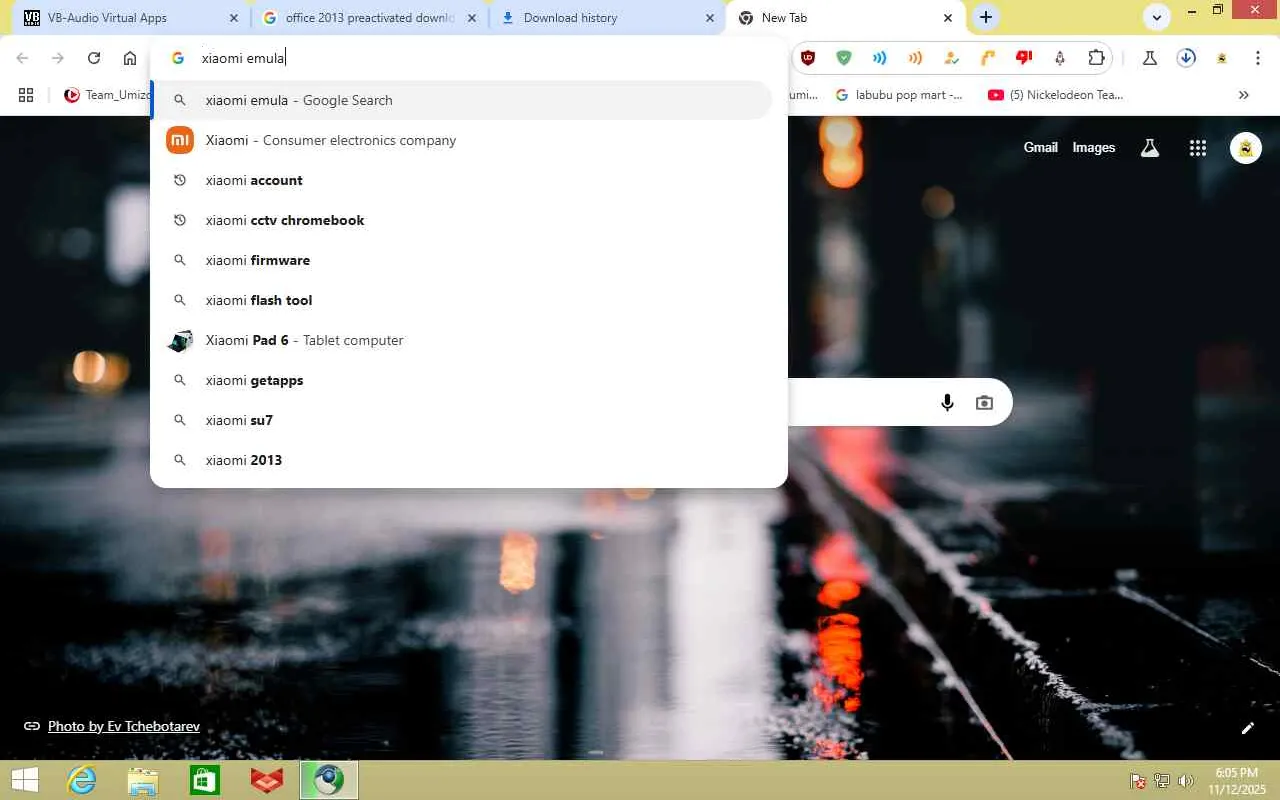Screen dimensions: 1280x800
Task: Click the Start button on the taskbar
Action: coord(24,780)
